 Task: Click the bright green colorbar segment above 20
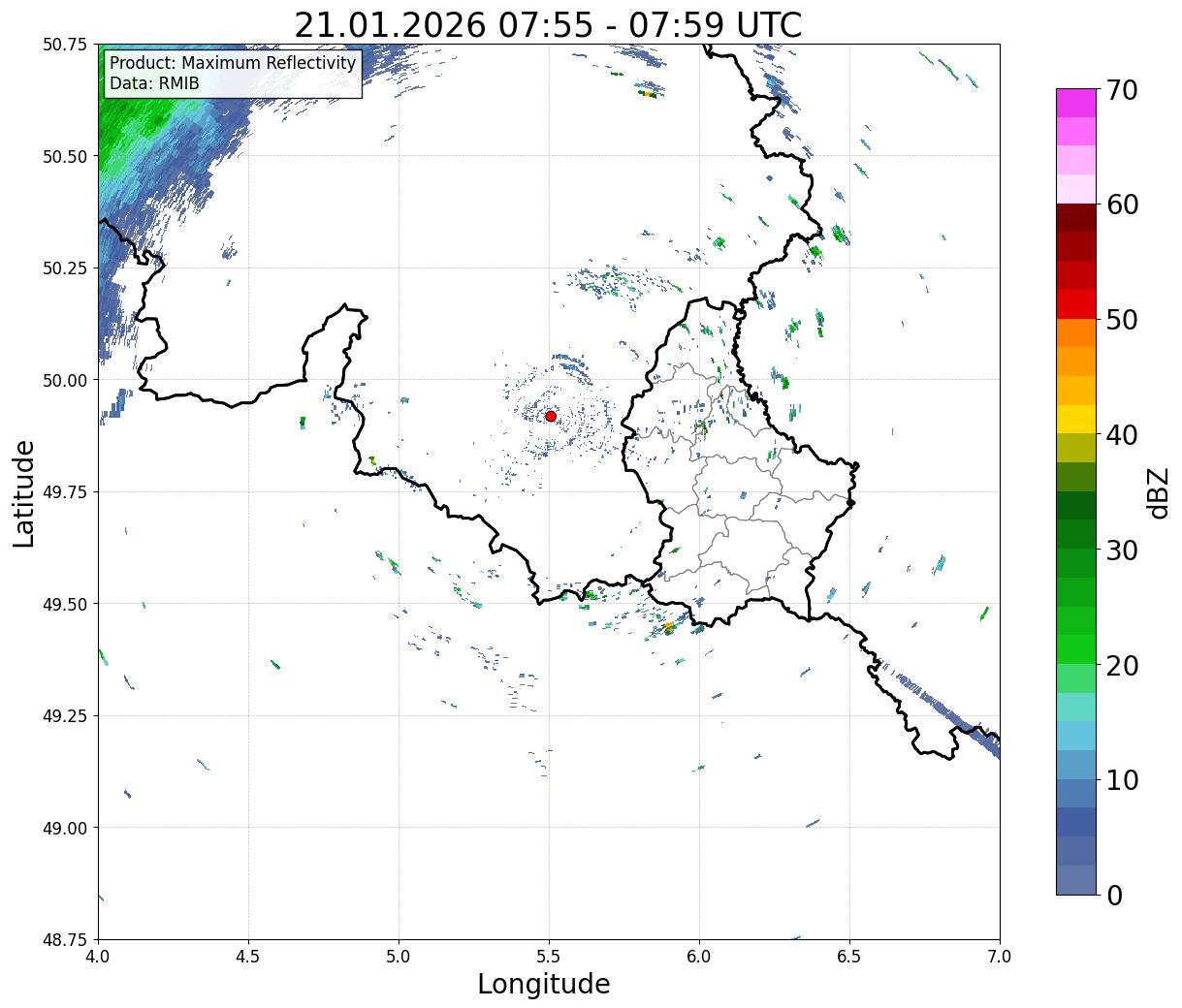click(x=1076, y=649)
